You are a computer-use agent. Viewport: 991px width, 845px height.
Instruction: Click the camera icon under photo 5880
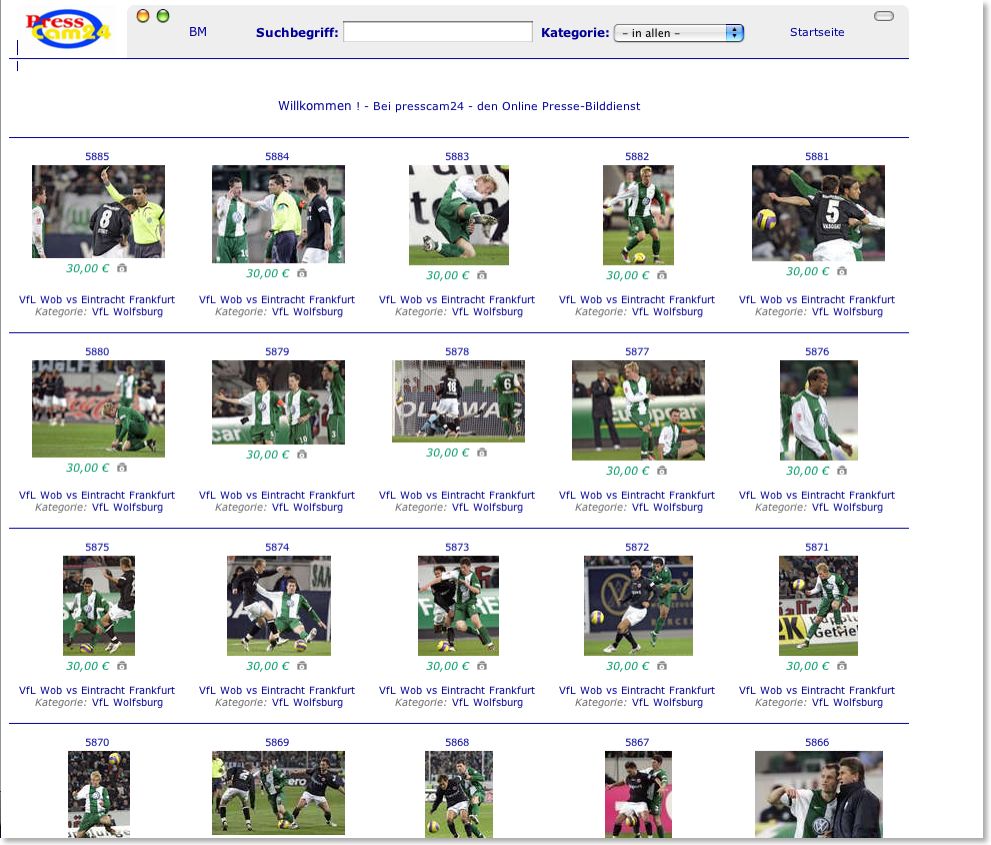122,468
